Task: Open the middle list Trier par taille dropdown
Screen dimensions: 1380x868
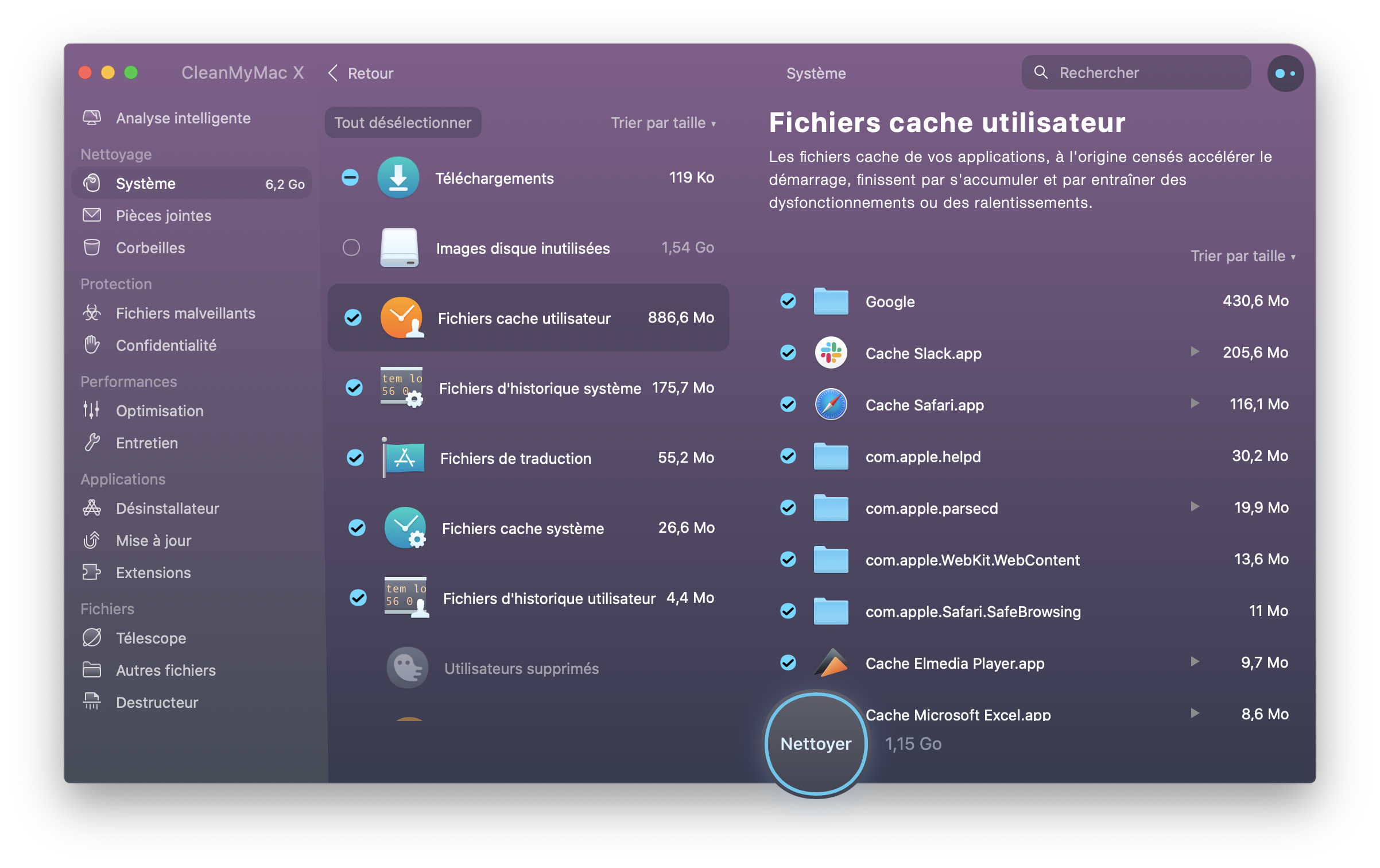Action: pyautogui.click(x=664, y=123)
